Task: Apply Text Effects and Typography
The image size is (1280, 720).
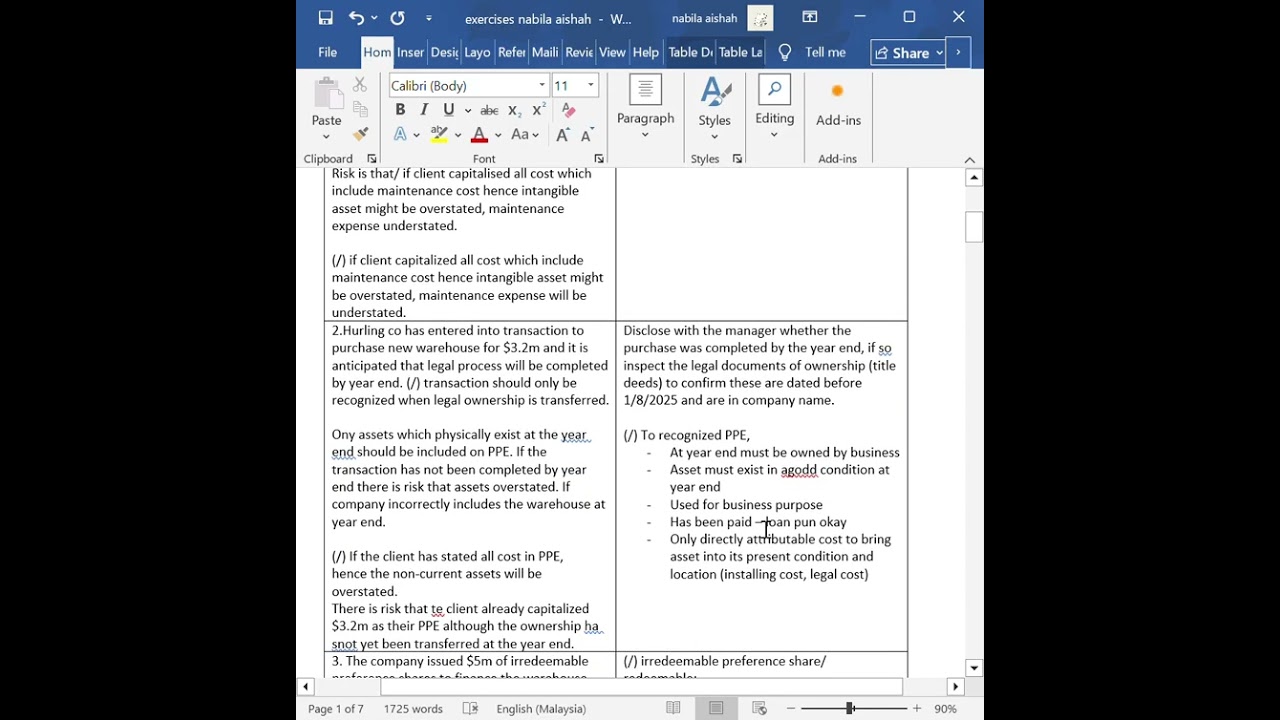Action: pyautogui.click(x=400, y=134)
